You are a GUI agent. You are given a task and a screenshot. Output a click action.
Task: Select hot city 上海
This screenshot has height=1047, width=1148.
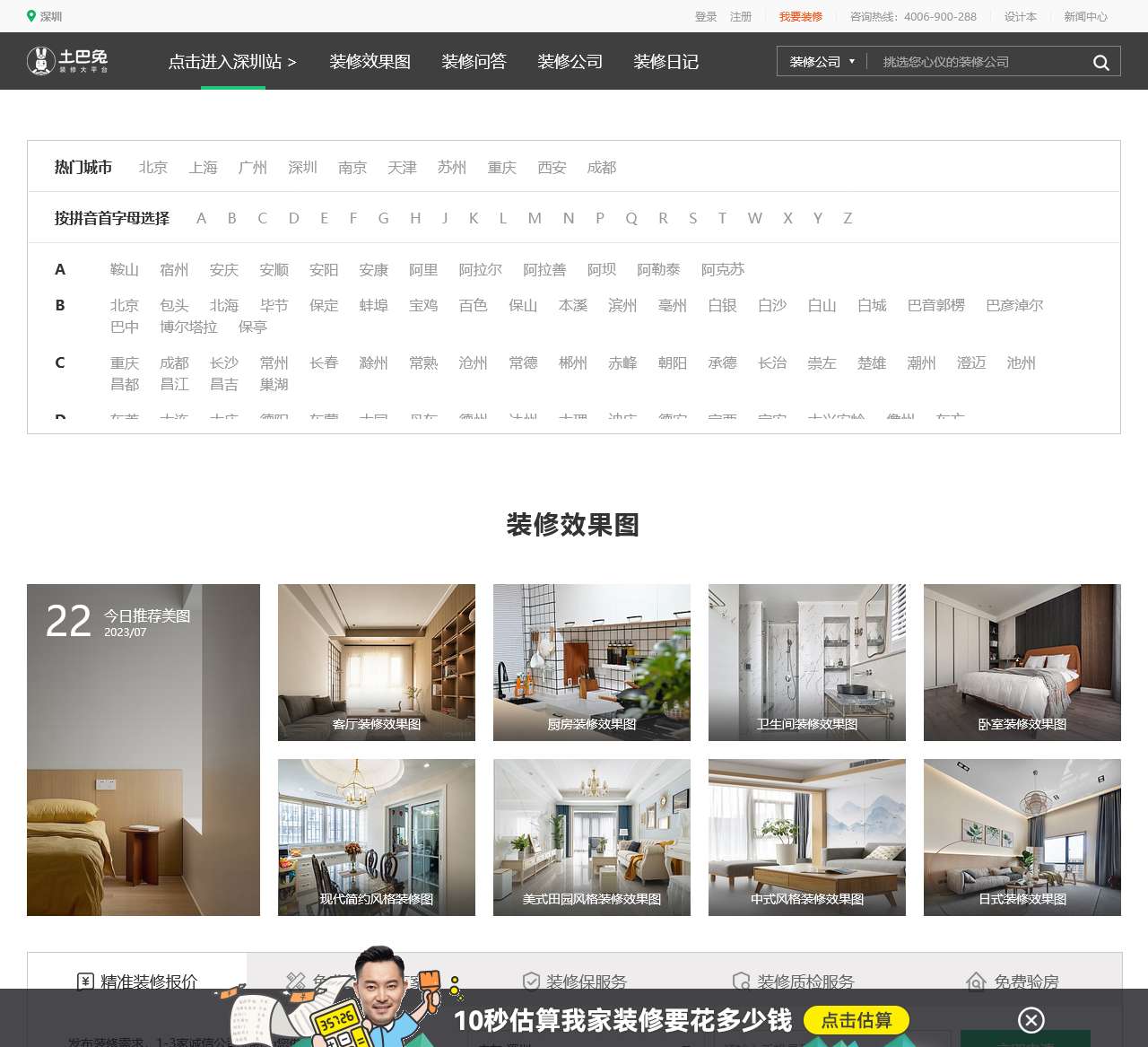203,167
